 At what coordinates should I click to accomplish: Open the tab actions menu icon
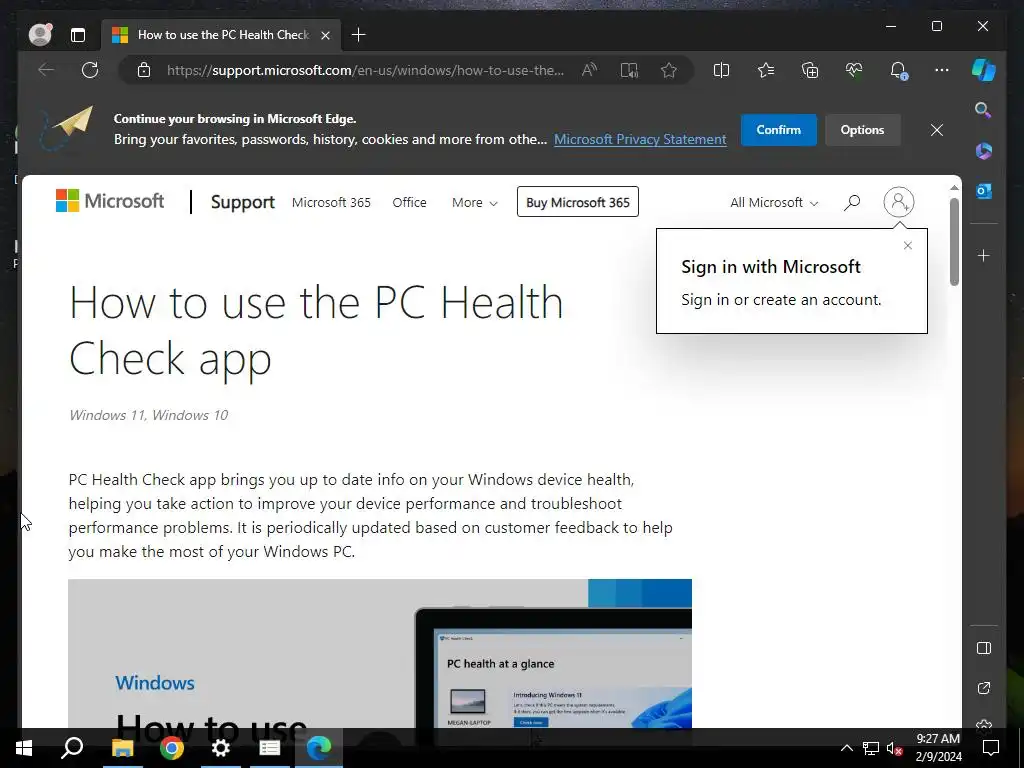pos(78,35)
